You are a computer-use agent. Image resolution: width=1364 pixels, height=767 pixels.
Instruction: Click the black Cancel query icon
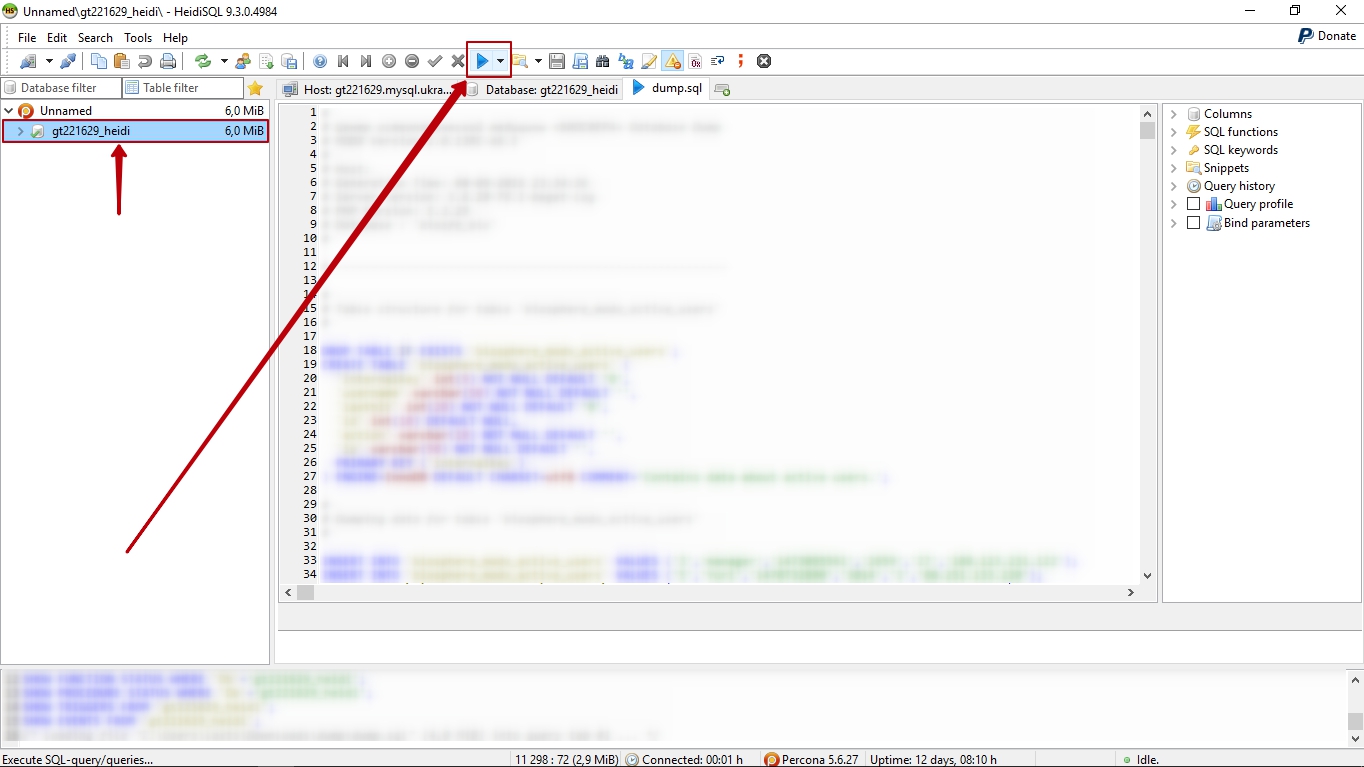tap(764, 61)
